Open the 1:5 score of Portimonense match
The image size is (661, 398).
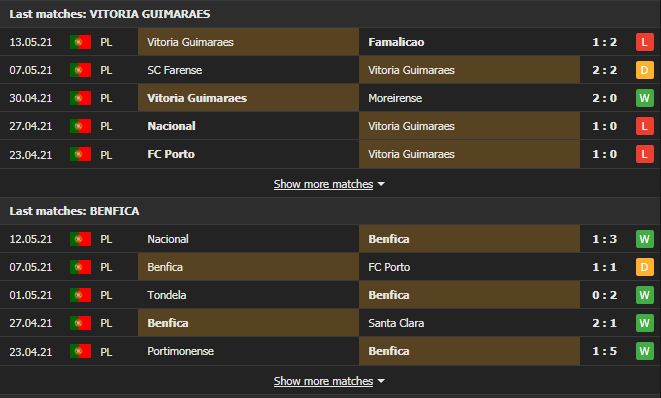click(605, 351)
